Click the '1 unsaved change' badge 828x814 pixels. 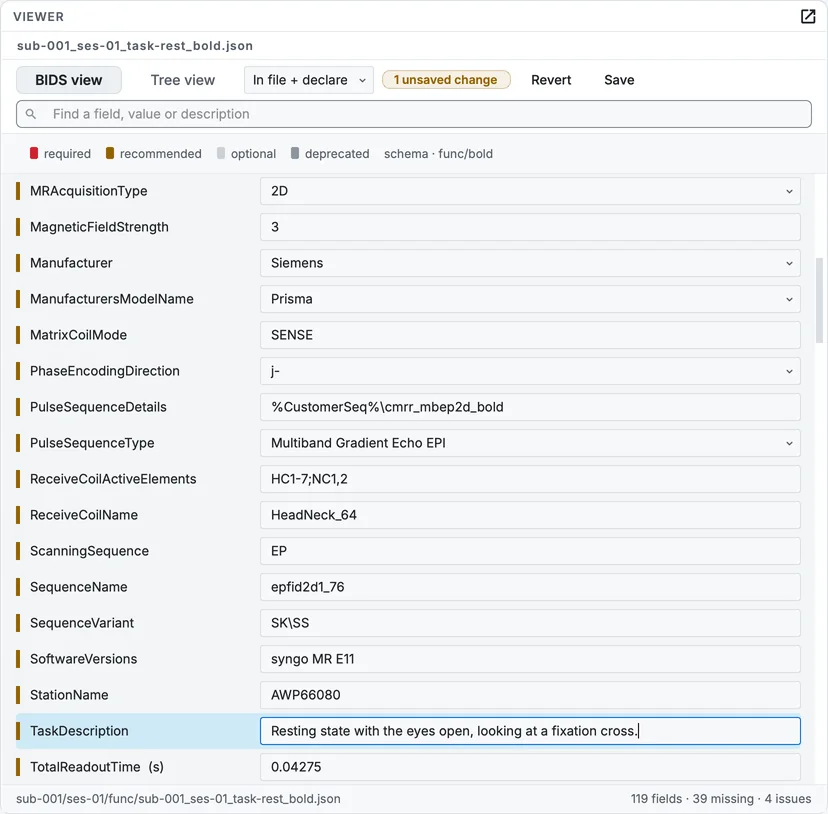446,80
